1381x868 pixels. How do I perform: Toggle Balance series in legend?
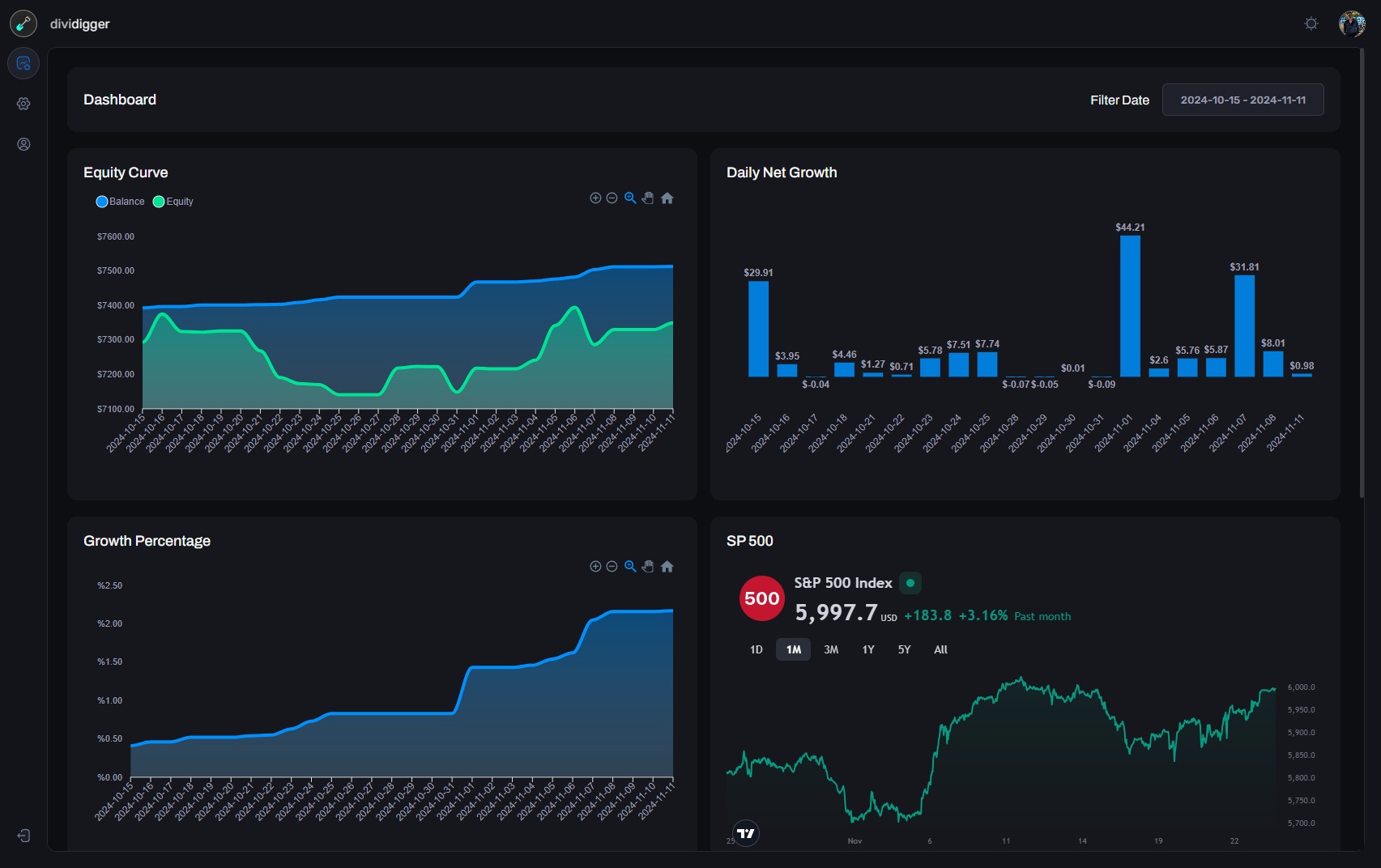[x=120, y=202]
